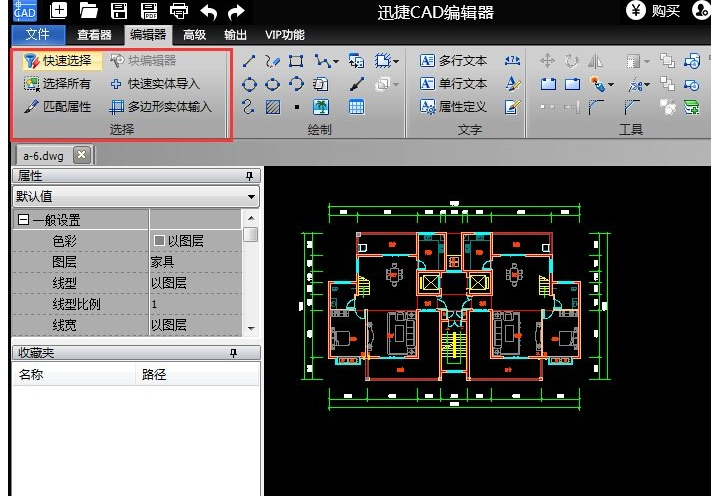Screen dimensions: 712x496
Task: Pin the Properties (属性) panel
Action: pyautogui.click(x=249, y=176)
